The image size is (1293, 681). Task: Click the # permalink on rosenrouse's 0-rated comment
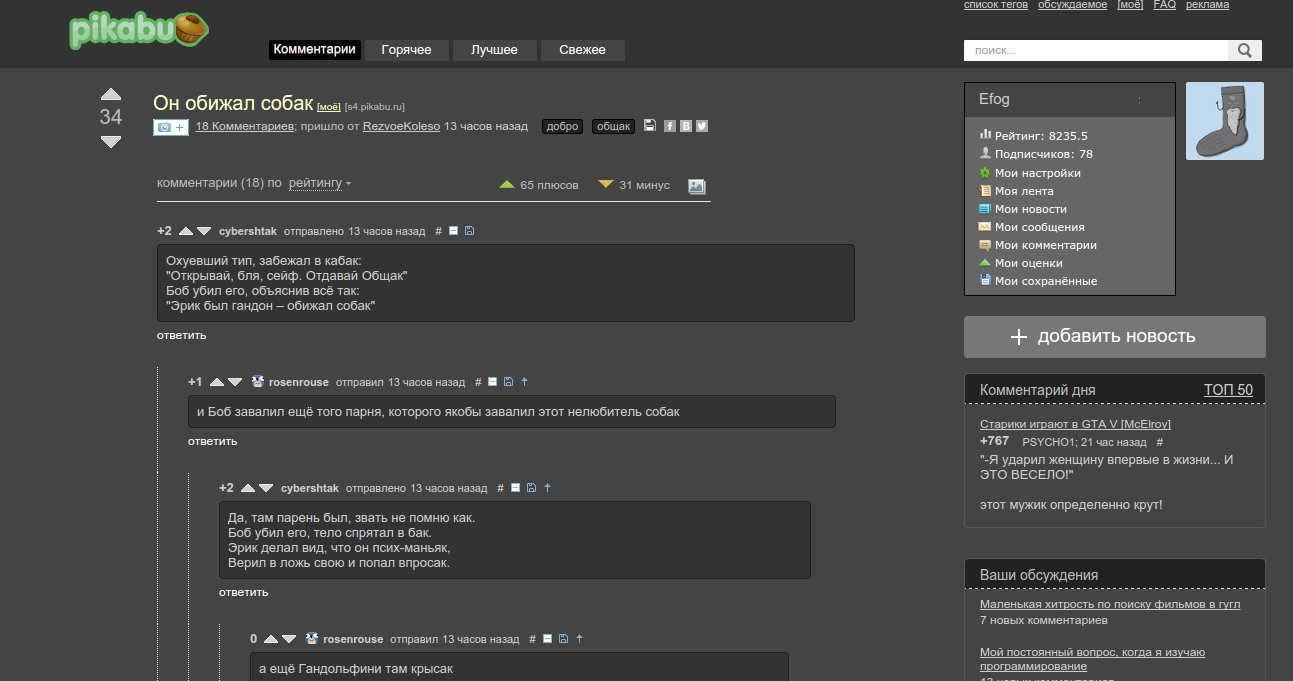(532, 639)
